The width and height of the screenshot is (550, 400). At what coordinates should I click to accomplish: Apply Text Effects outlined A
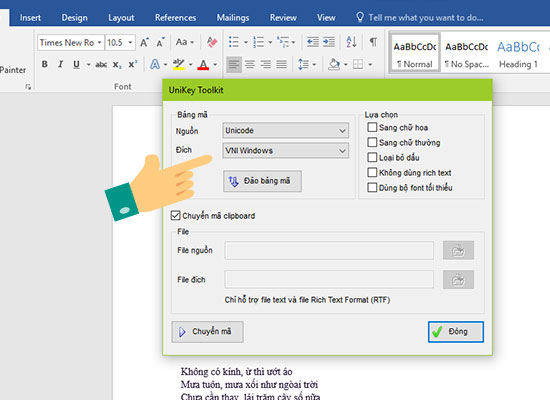pos(155,64)
